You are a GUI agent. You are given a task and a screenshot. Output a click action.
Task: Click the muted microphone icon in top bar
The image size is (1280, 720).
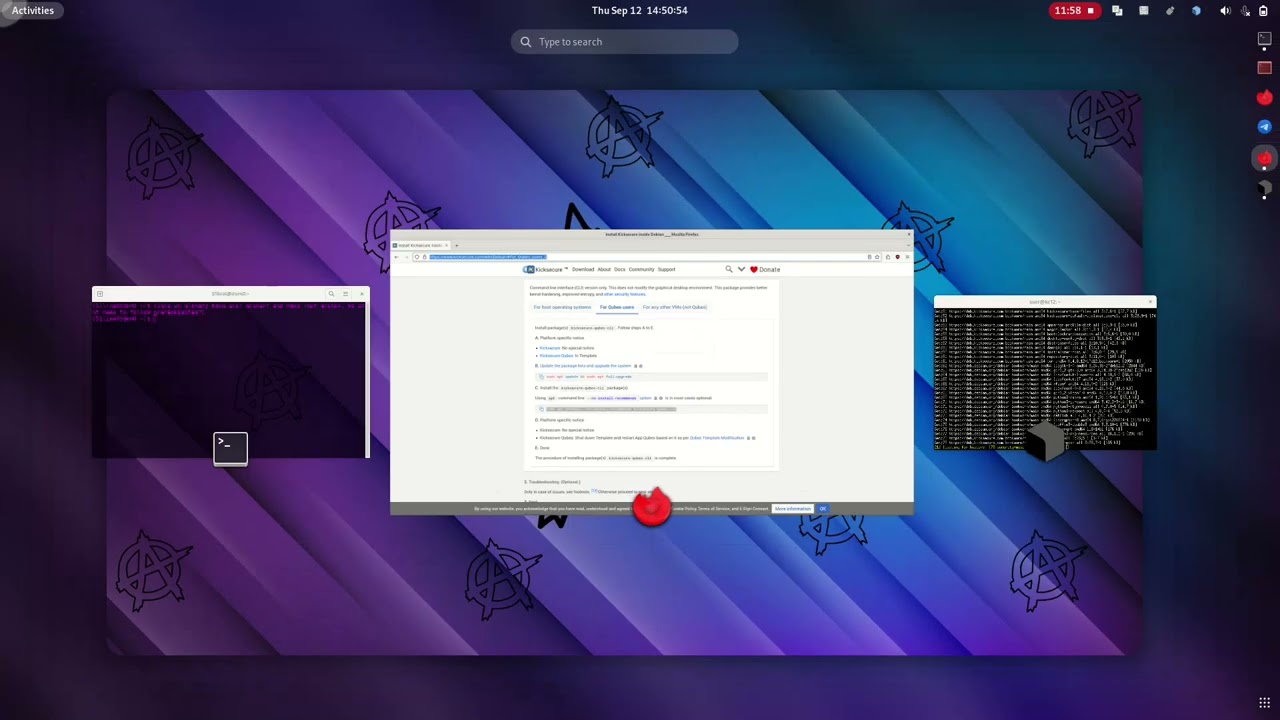pos(1245,11)
